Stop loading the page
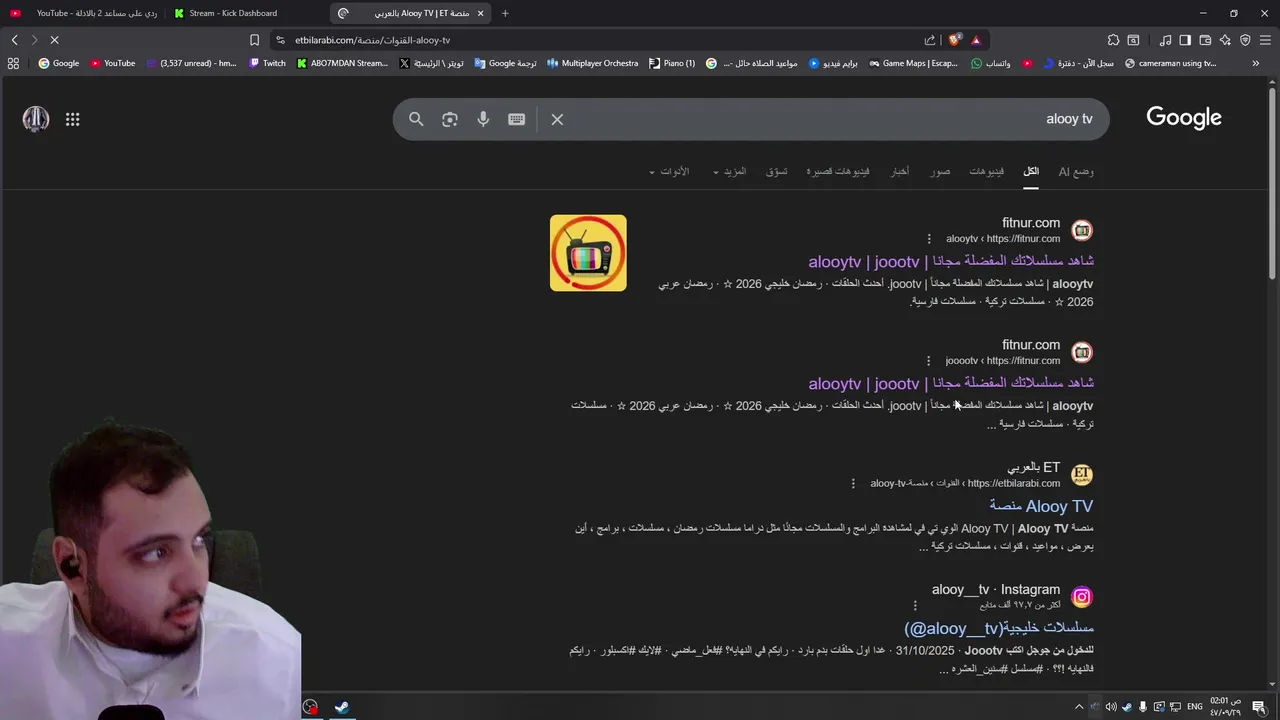The image size is (1280, 720). 54,40
